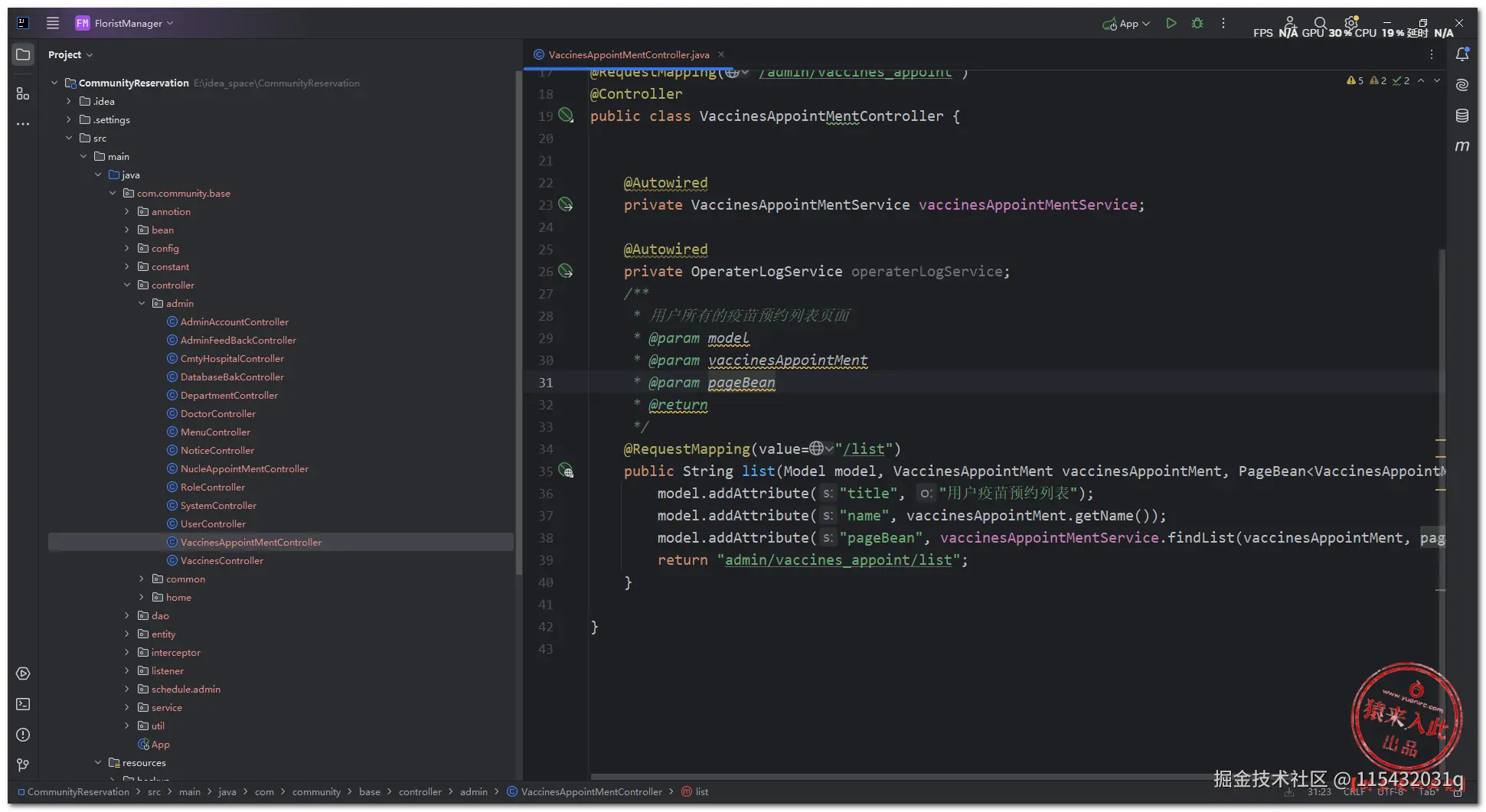Expand the entity package

tap(127, 634)
